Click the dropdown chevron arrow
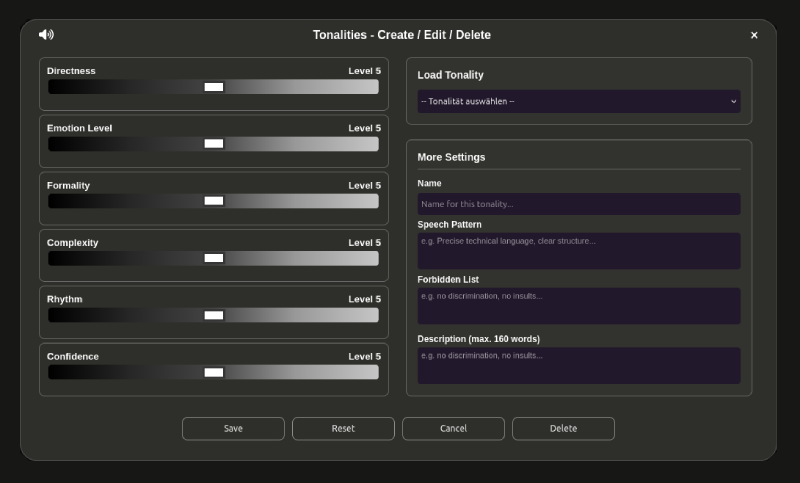The height and width of the screenshot is (483, 800). [x=733, y=101]
